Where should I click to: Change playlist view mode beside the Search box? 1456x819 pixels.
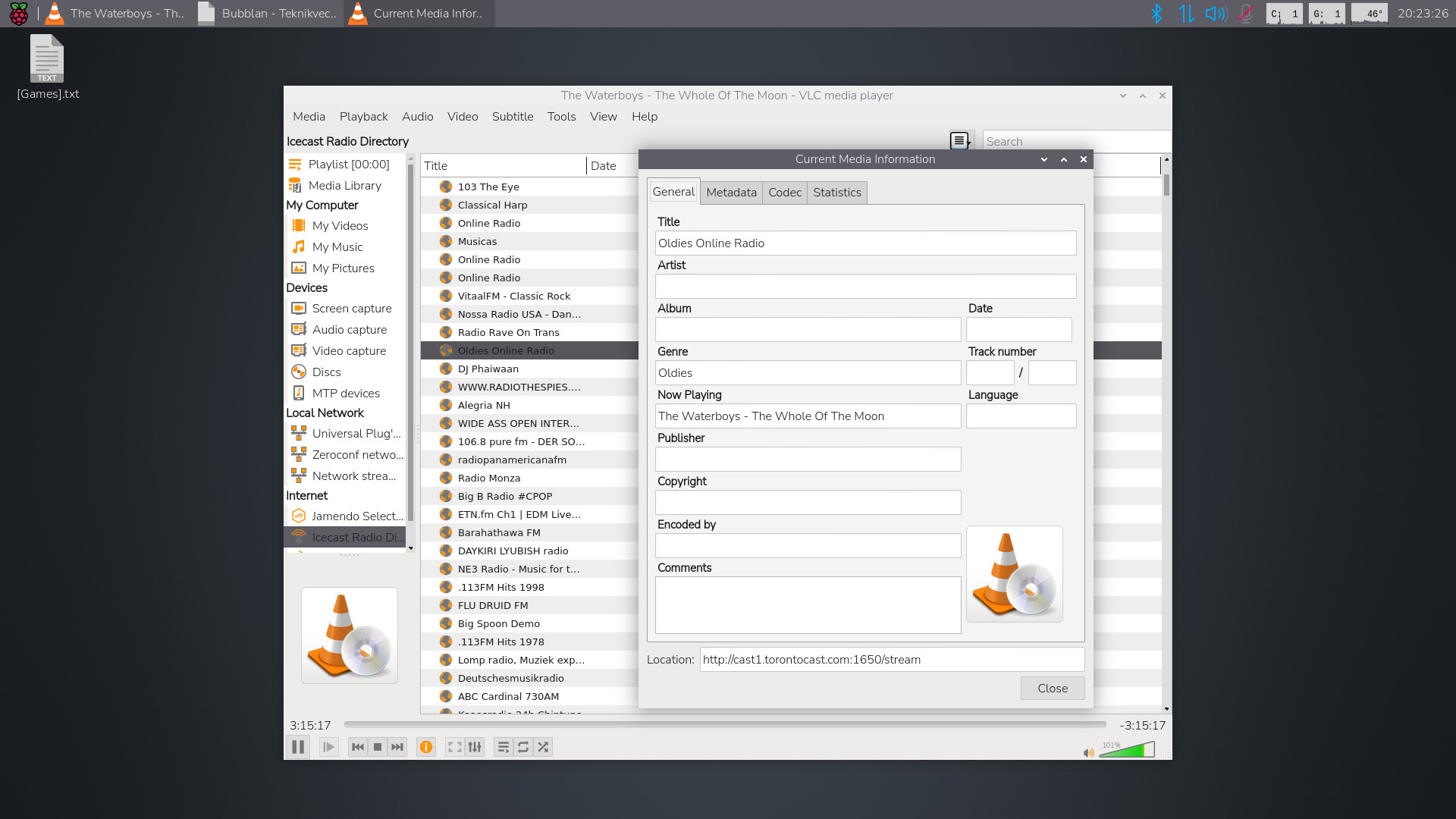tap(961, 141)
